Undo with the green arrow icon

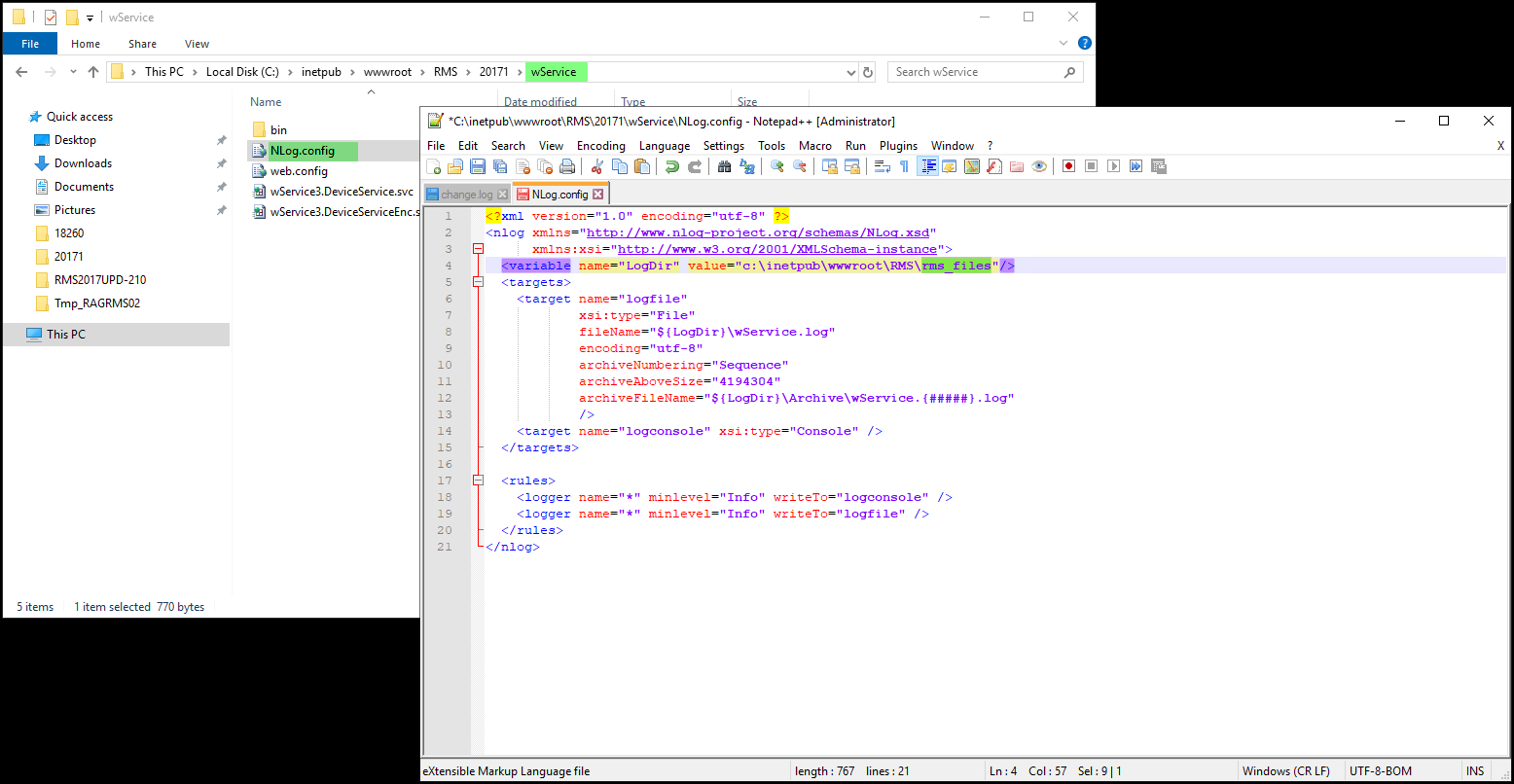coord(671,166)
